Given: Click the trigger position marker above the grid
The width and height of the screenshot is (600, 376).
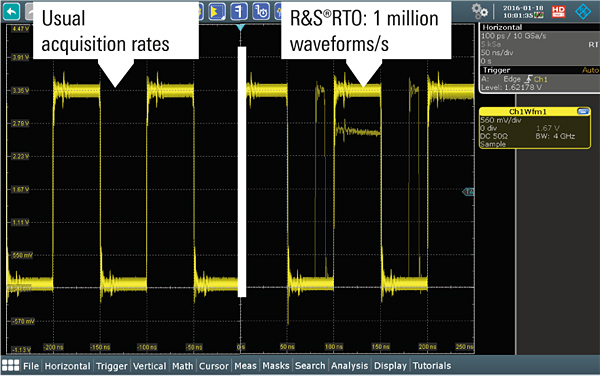Looking at the screenshot, I should coord(240,28).
